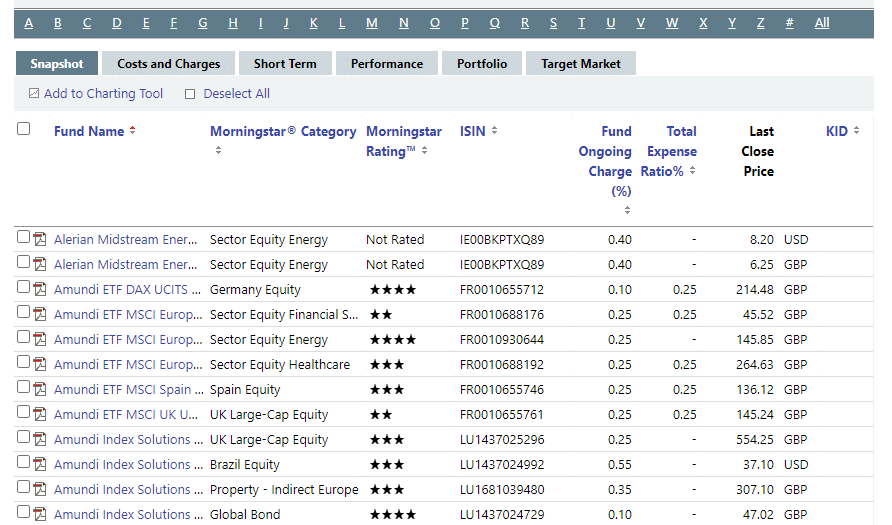The width and height of the screenshot is (892, 525).
Task: Filter funds by letter A
Action: point(28,23)
